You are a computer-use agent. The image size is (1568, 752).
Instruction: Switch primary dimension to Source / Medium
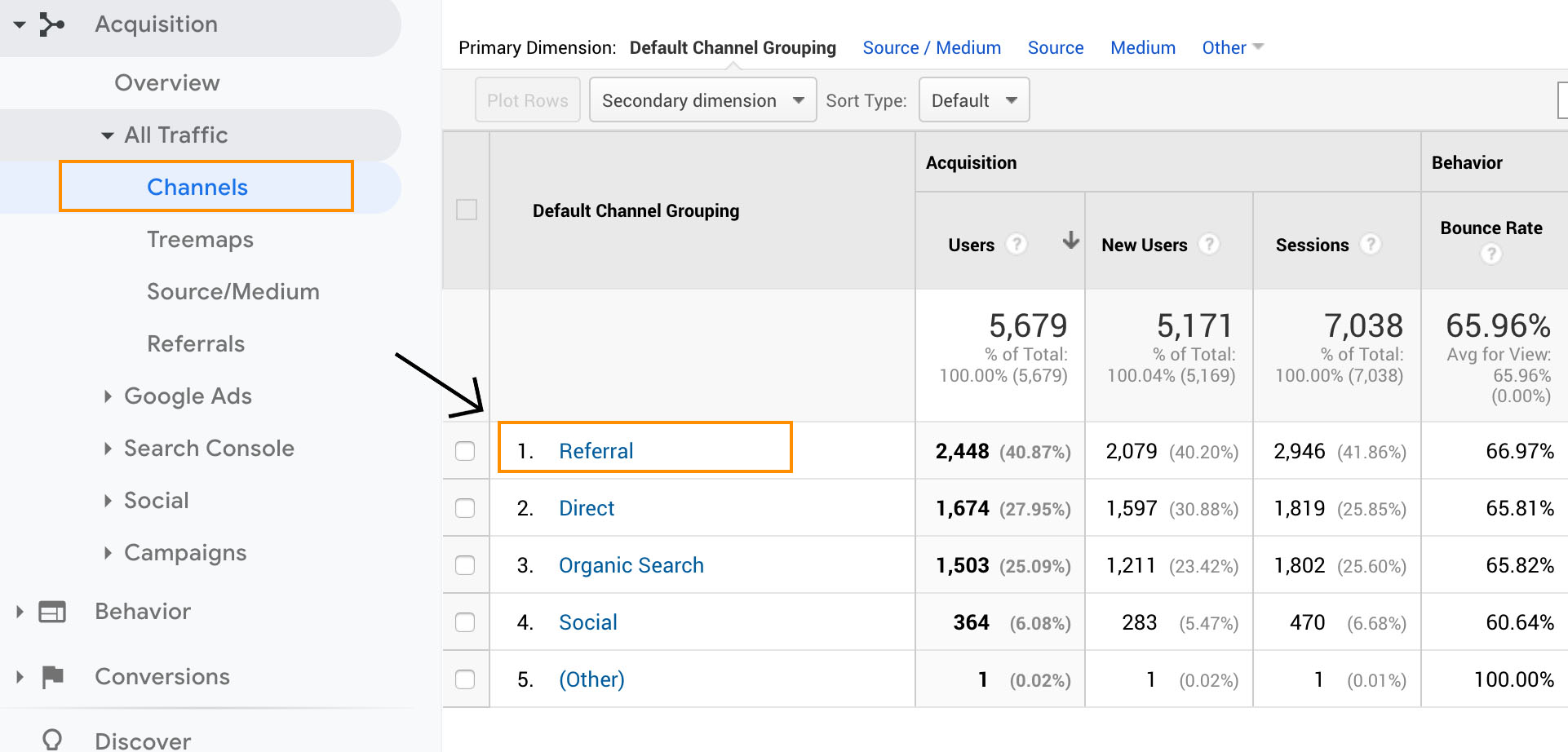932,47
